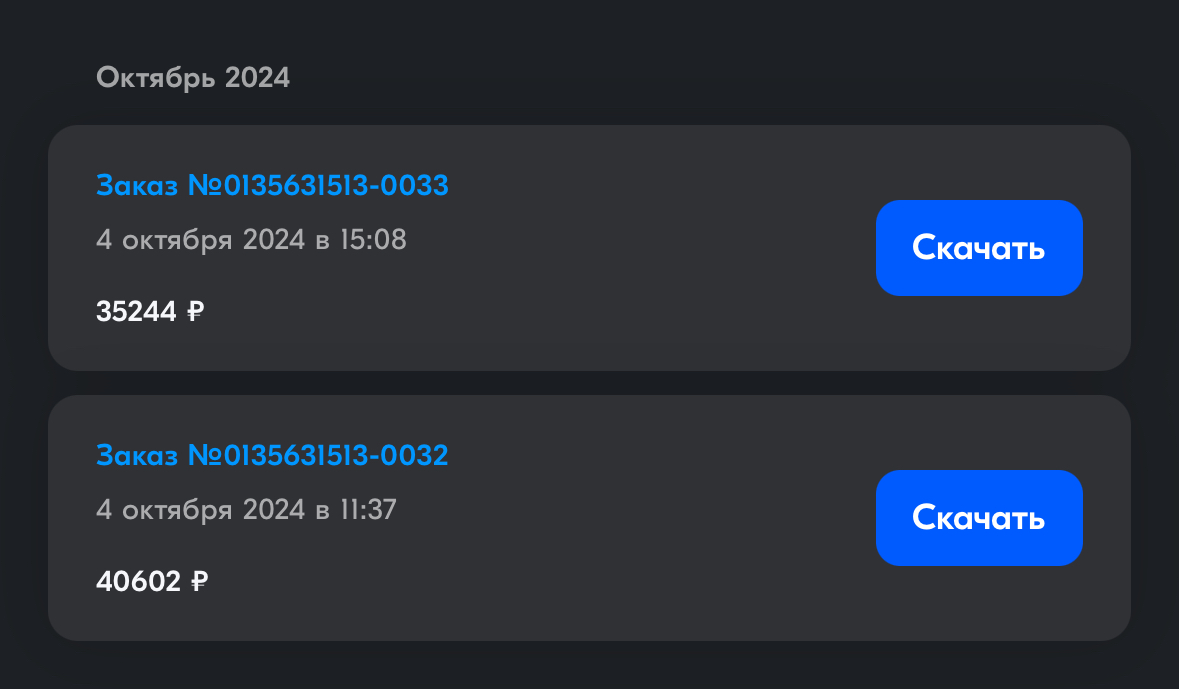Download the invoice for order 0135631513-0032
This screenshot has width=1179, height=689.
click(x=979, y=518)
